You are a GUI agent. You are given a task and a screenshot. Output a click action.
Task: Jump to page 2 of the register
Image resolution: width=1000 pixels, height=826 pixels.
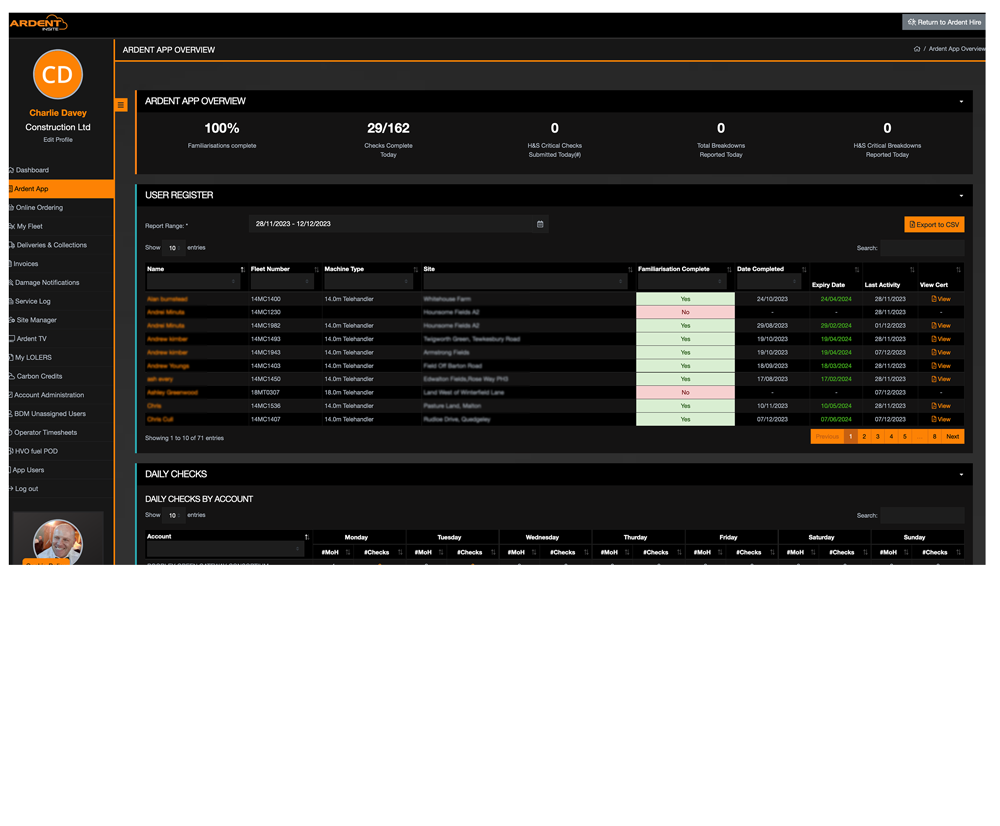point(864,437)
